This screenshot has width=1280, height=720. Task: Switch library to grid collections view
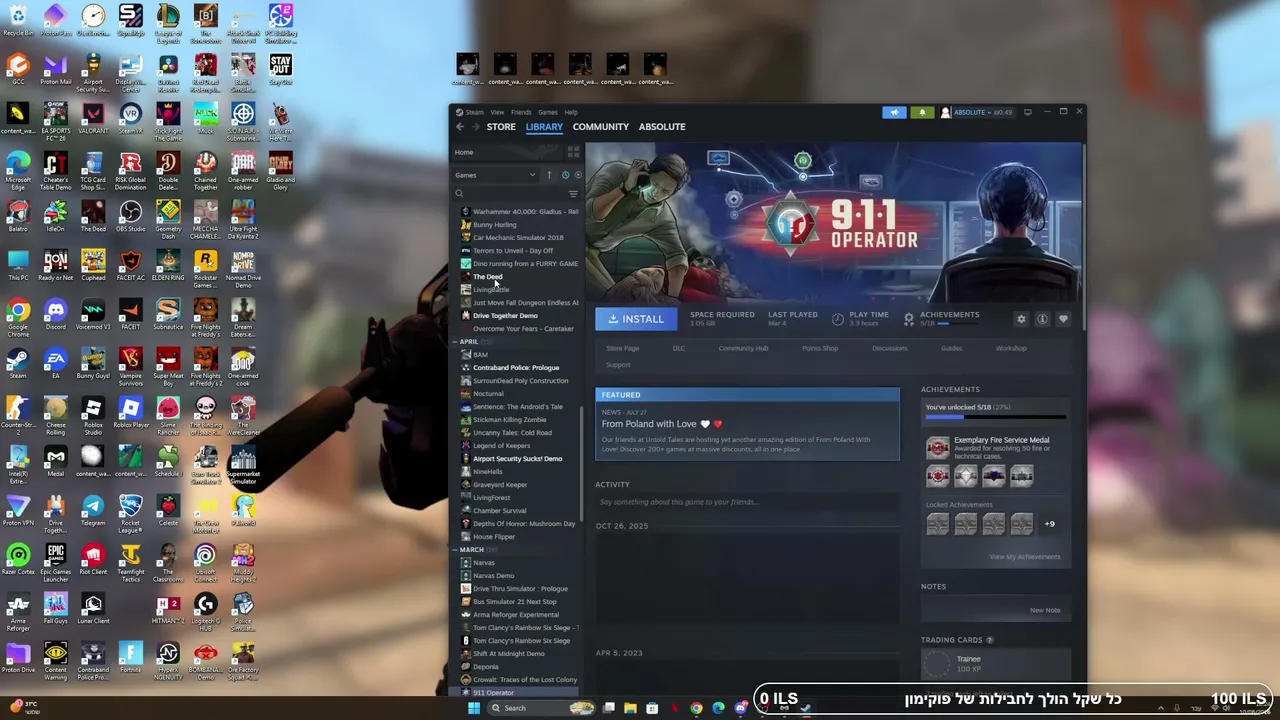pos(573,152)
